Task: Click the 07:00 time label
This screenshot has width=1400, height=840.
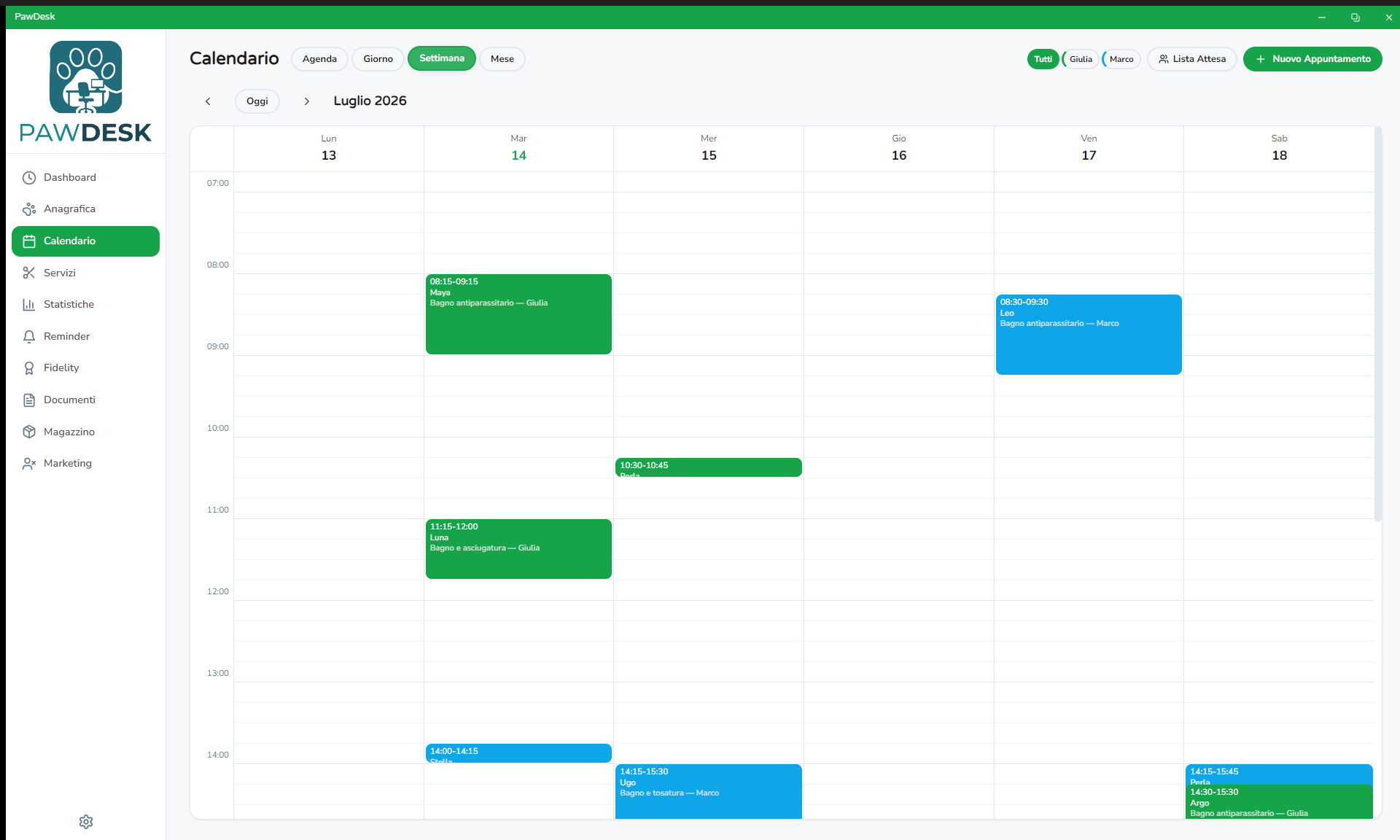Action: click(217, 183)
